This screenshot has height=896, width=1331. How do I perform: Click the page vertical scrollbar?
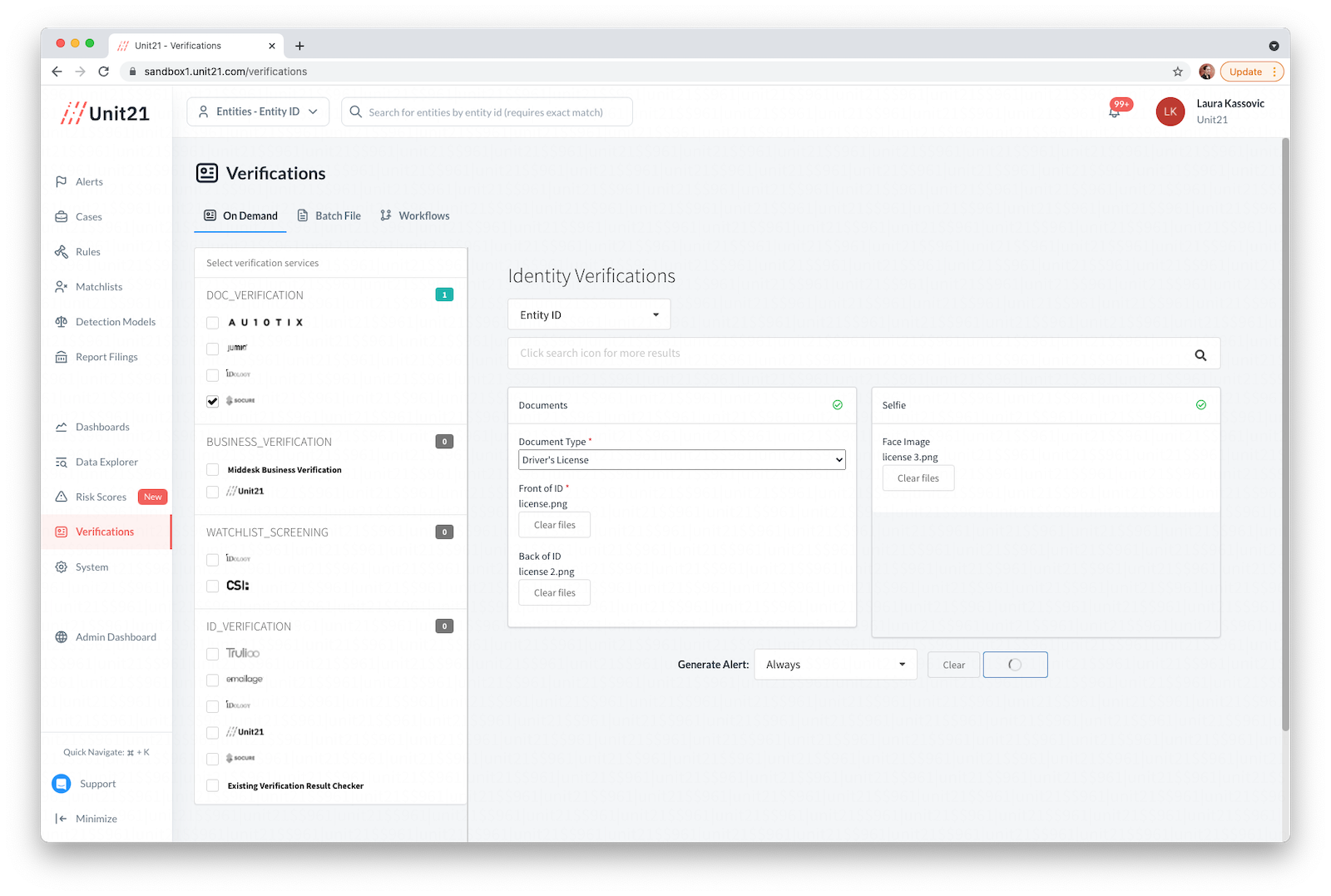point(1285,434)
